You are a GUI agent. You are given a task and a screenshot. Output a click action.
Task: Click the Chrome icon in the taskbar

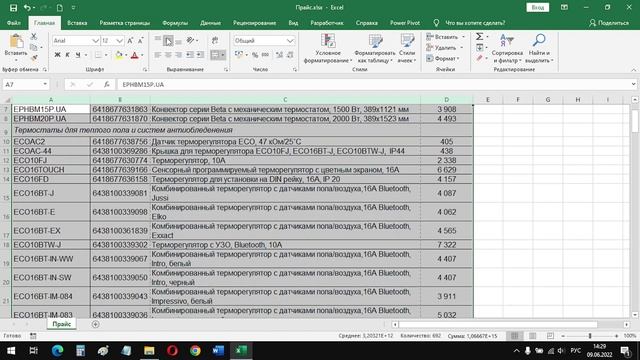click(x=195, y=351)
